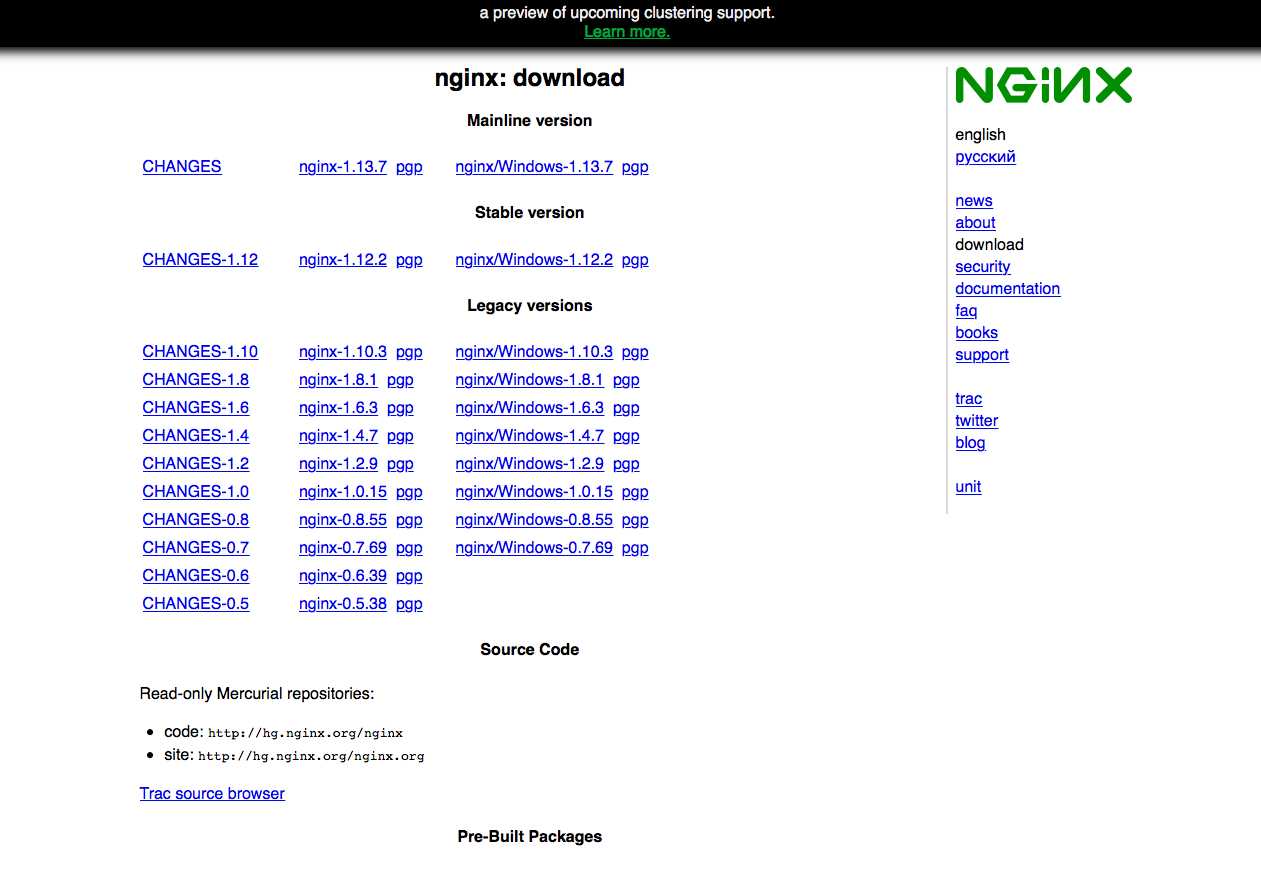Download nginx/Windows-1.2.9
1261x870 pixels.
[530, 464]
